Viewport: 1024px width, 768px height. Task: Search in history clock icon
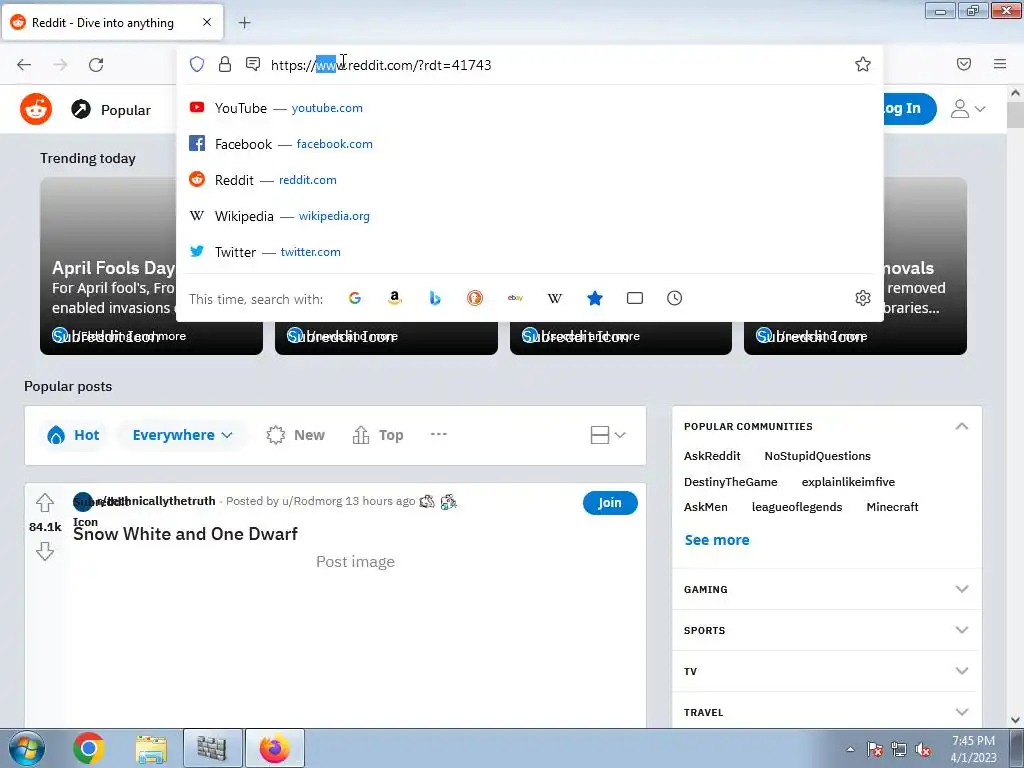pos(675,298)
